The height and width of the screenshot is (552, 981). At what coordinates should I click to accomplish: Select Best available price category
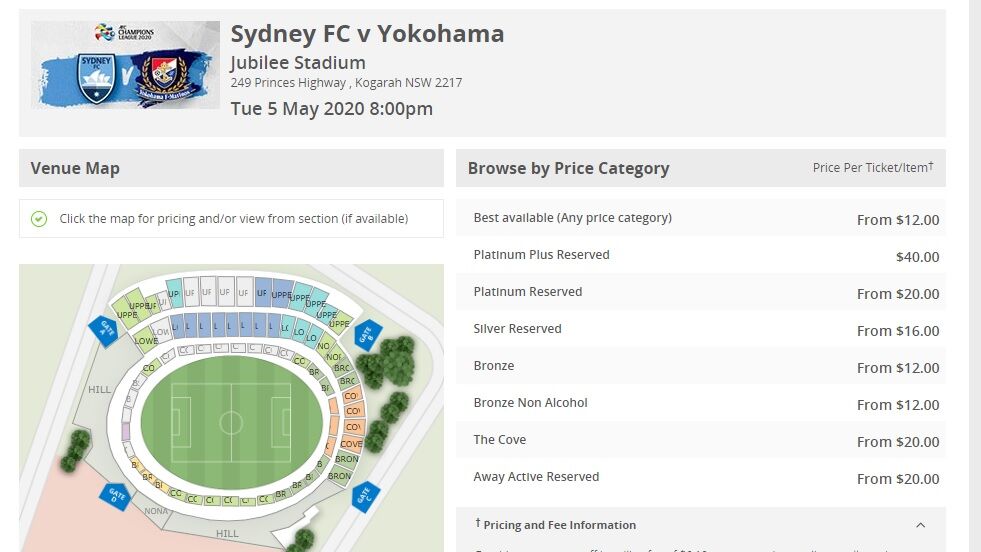[701, 218]
